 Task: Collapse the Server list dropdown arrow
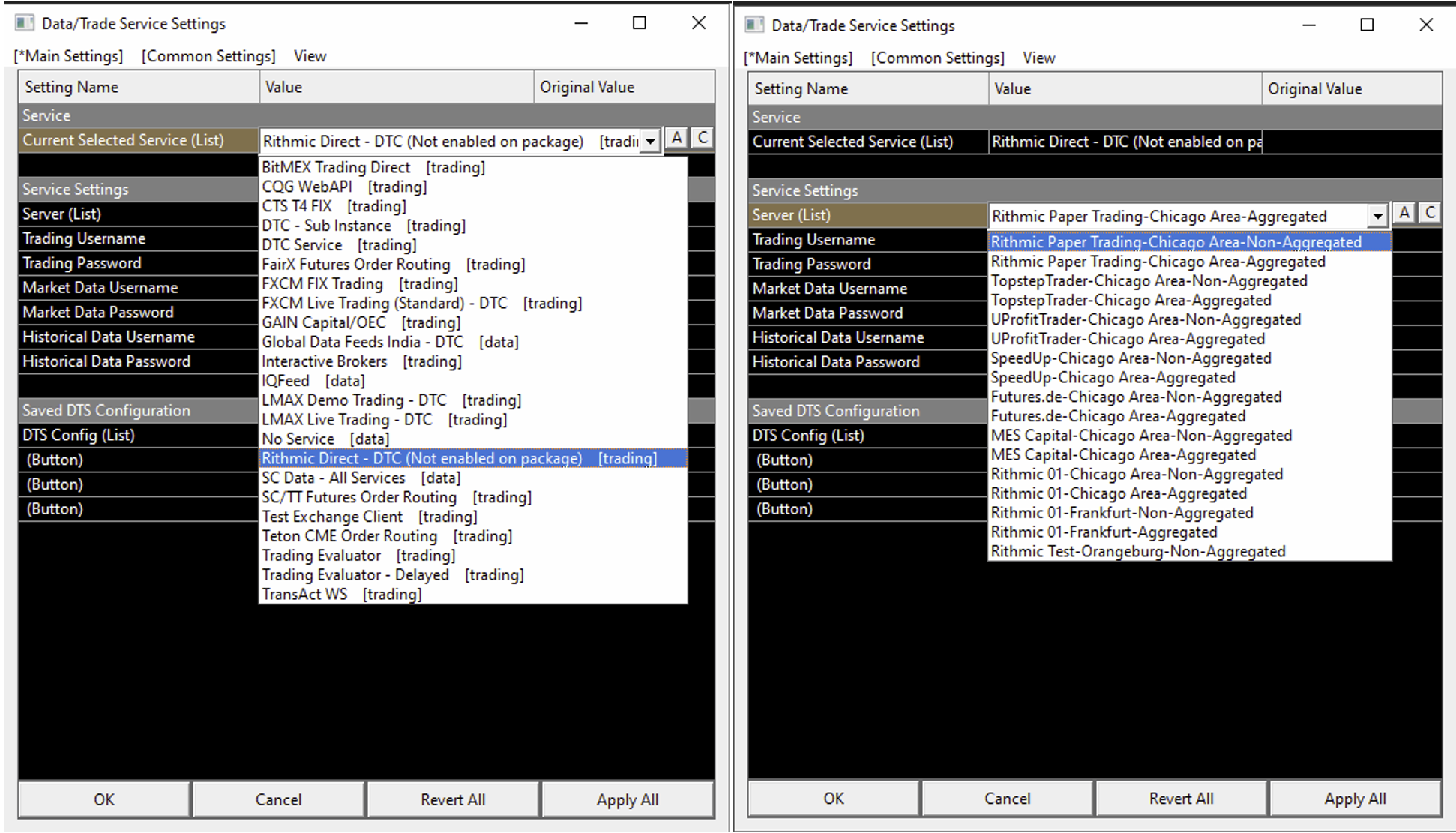[1377, 217]
